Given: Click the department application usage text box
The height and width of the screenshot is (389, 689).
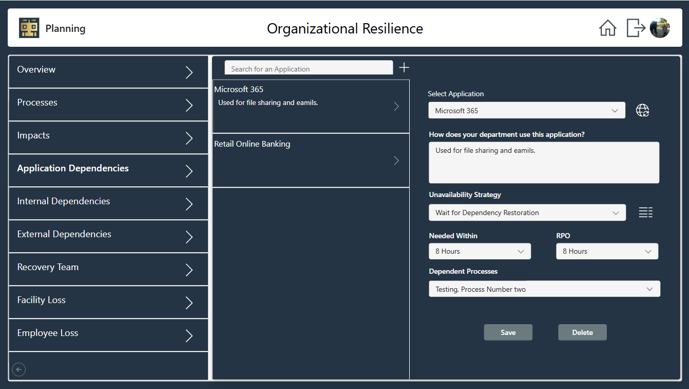Looking at the screenshot, I should (544, 162).
